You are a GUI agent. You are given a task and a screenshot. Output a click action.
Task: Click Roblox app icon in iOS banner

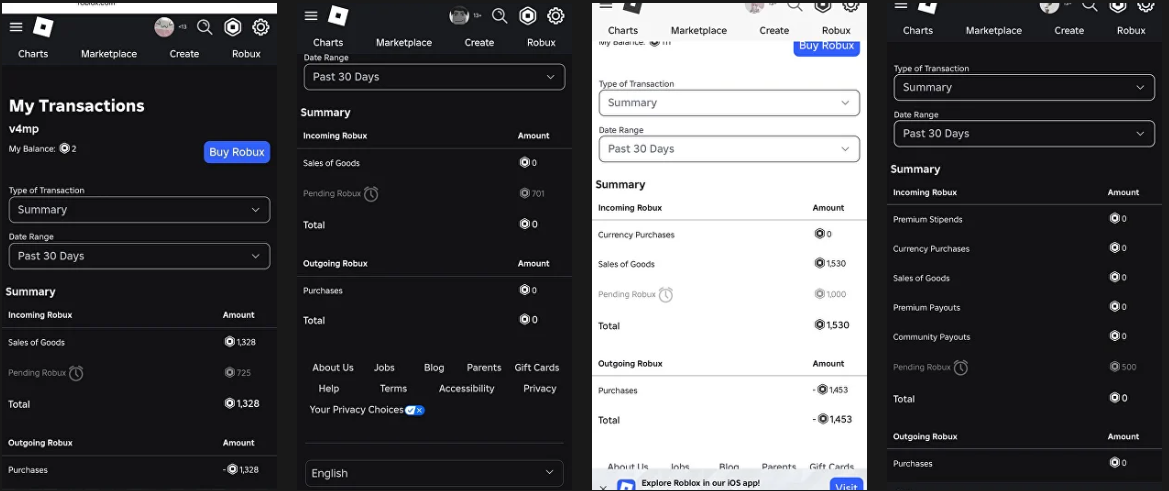point(626,485)
